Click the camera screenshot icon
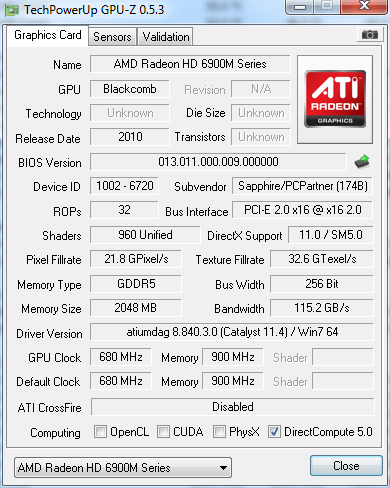Screen dimensions: 390x488 pos(369,34)
